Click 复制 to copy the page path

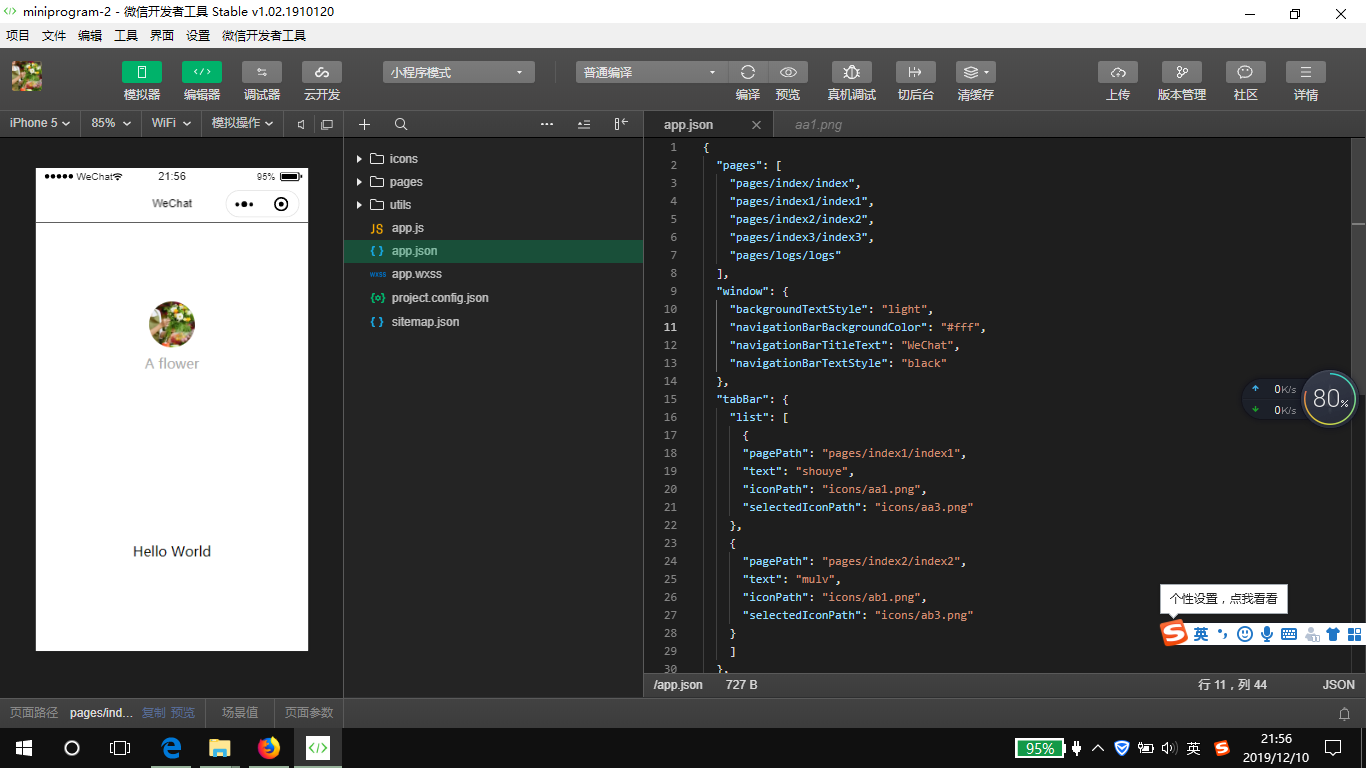click(154, 713)
